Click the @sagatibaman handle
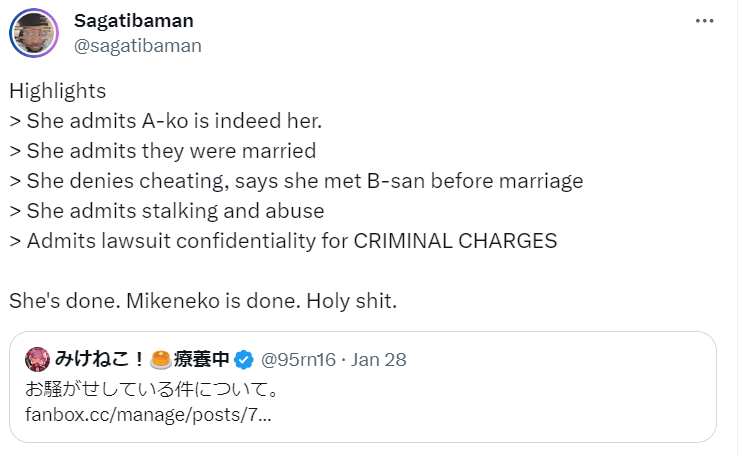Image resolution: width=742 pixels, height=457 pixels. point(138,46)
